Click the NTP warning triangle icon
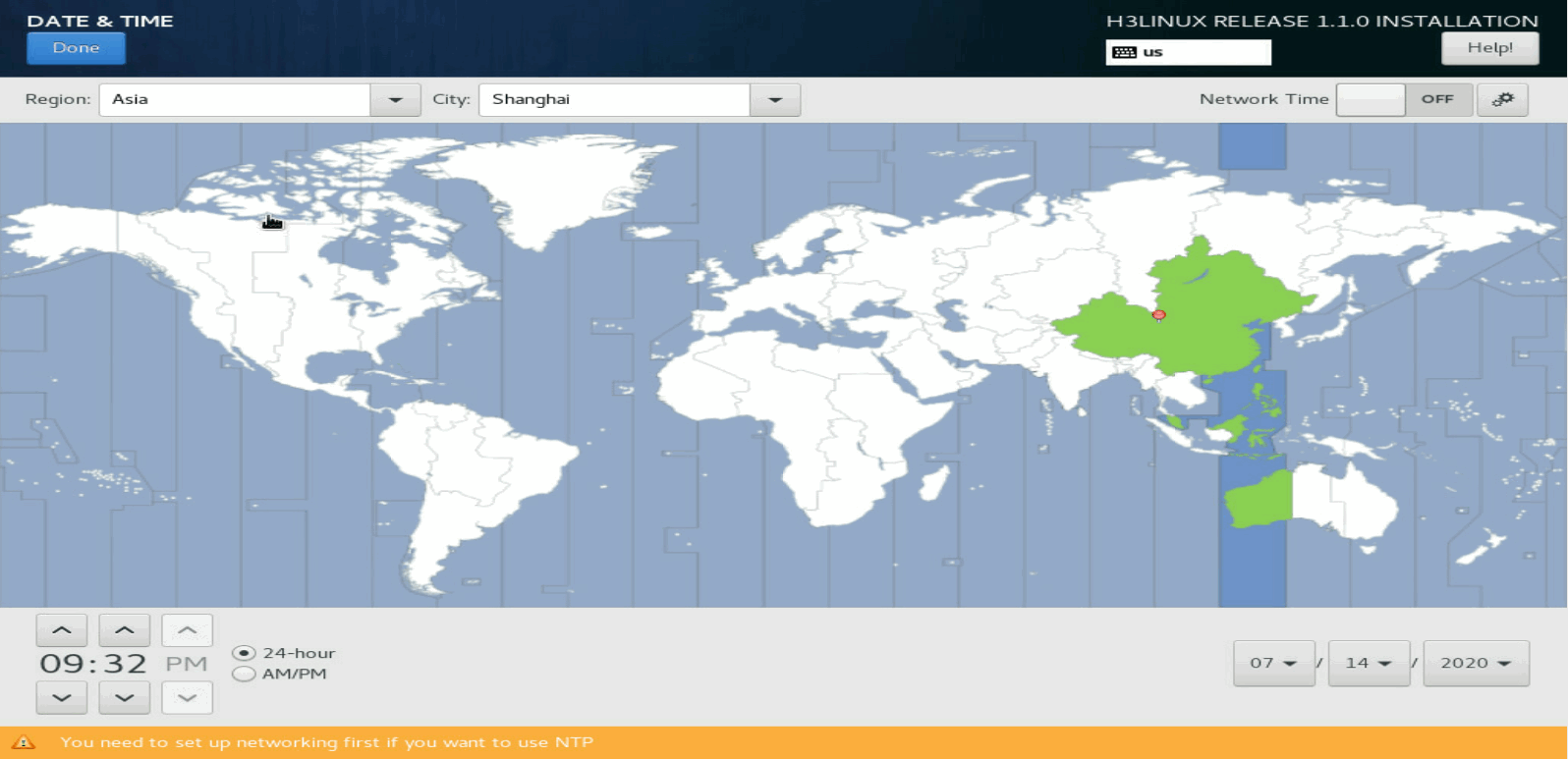The height and width of the screenshot is (759, 1568). point(24,742)
